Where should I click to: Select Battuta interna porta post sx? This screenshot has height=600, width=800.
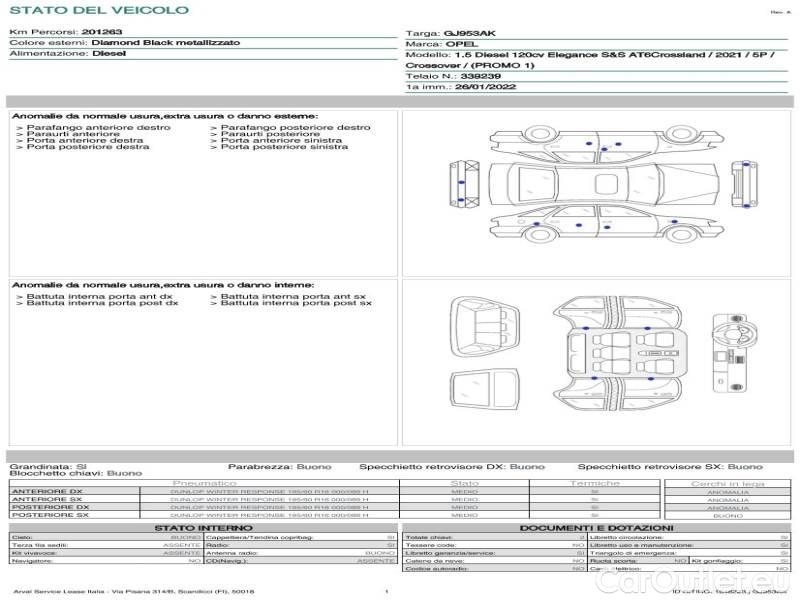click(x=296, y=303)
